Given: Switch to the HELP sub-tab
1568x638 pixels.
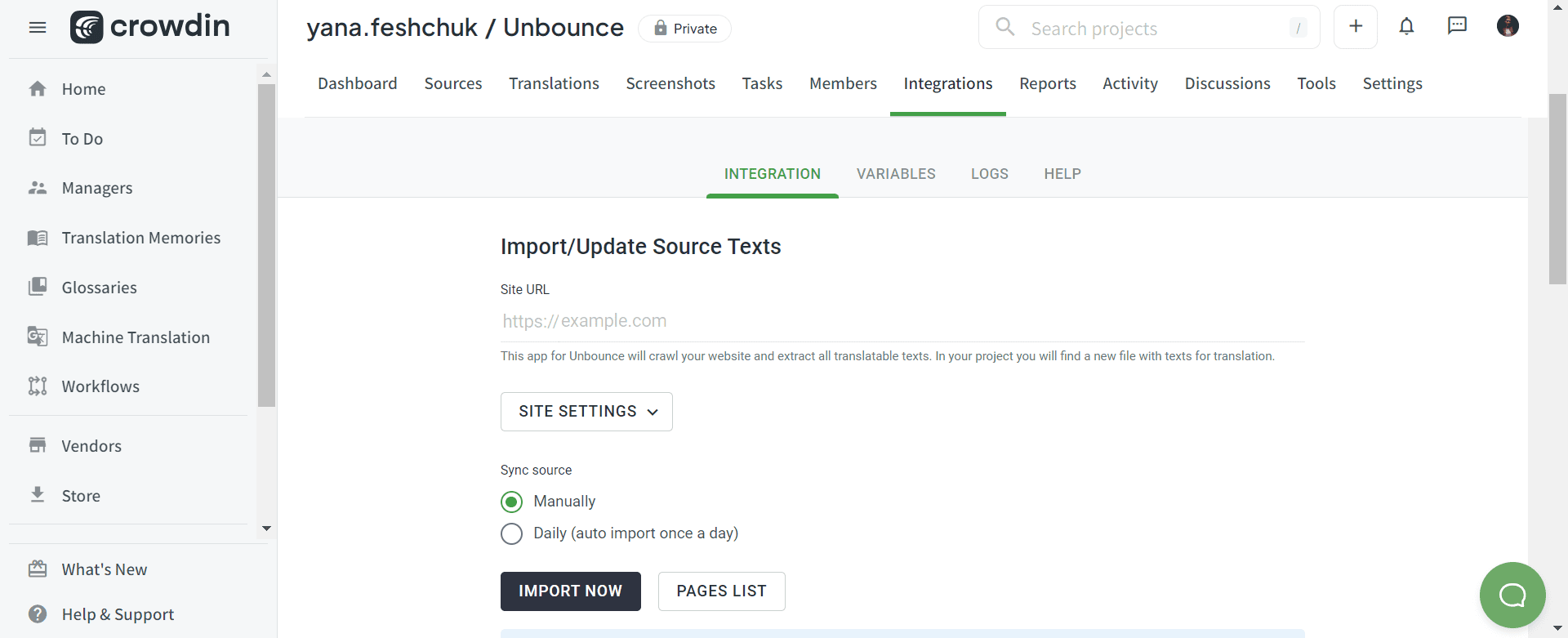Looking at the screenshot, I should (1062, 174).
